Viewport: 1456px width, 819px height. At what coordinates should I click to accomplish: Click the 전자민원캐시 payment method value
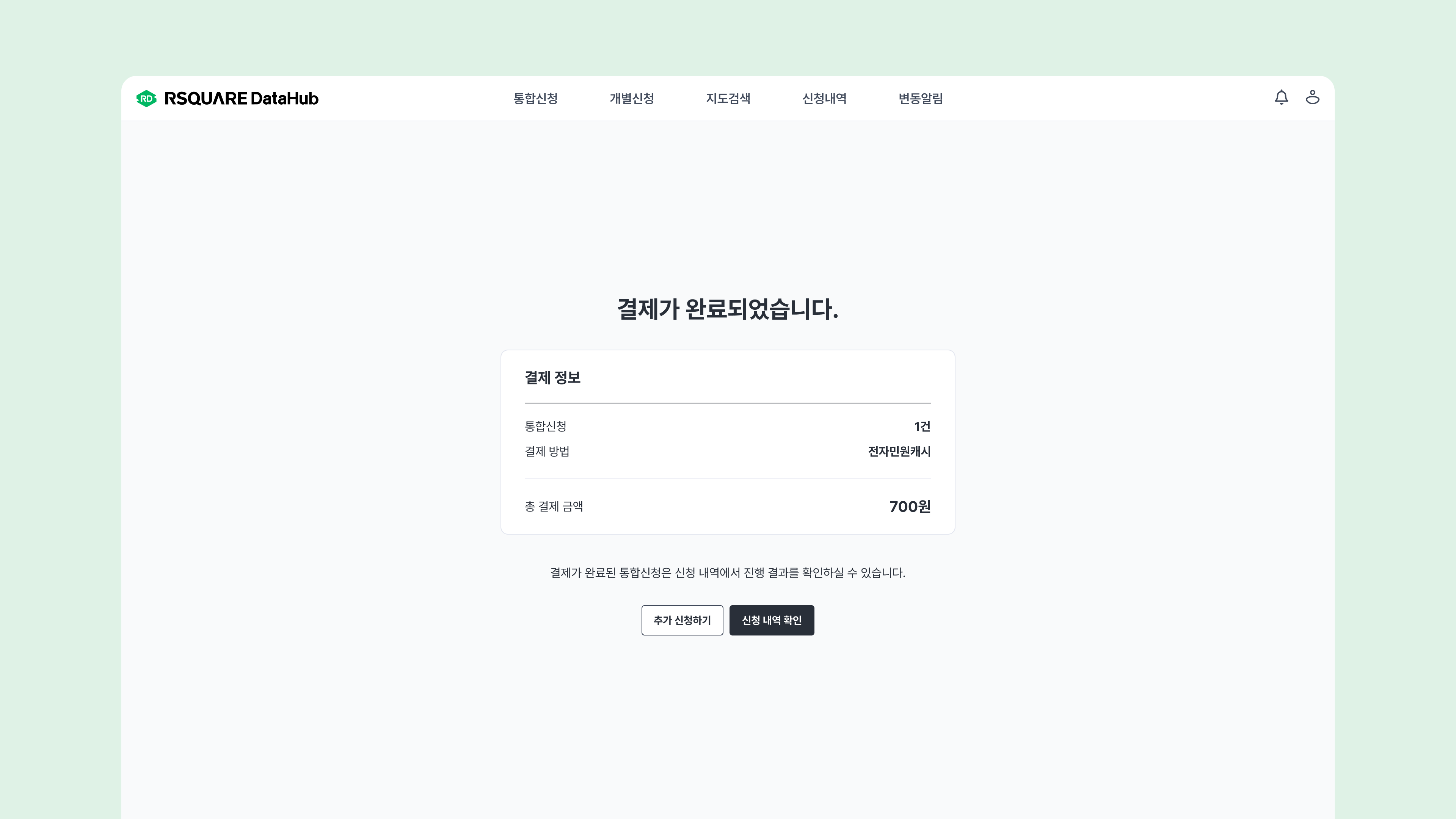[x=899, y=452]
